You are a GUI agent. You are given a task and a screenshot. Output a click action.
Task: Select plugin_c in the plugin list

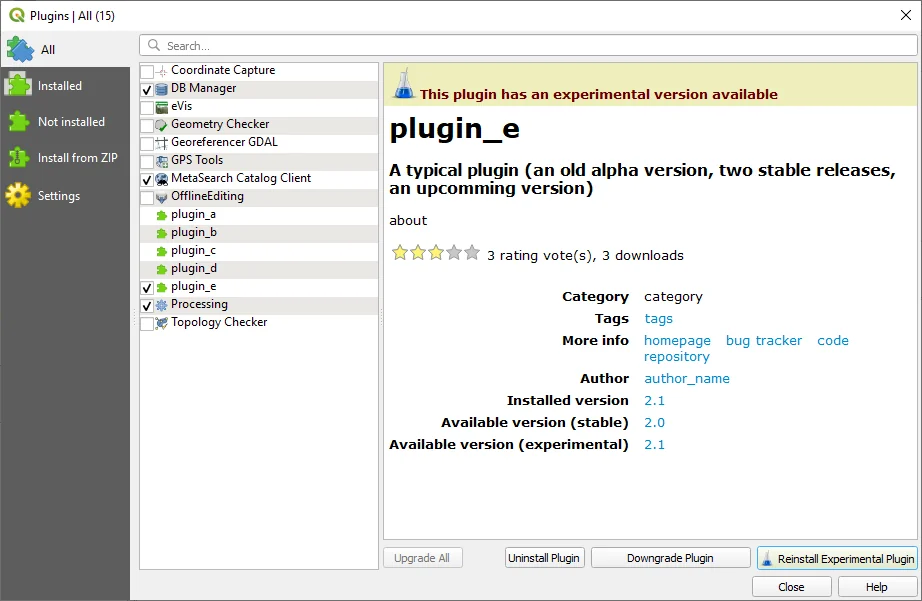click(x=193, y=251)
